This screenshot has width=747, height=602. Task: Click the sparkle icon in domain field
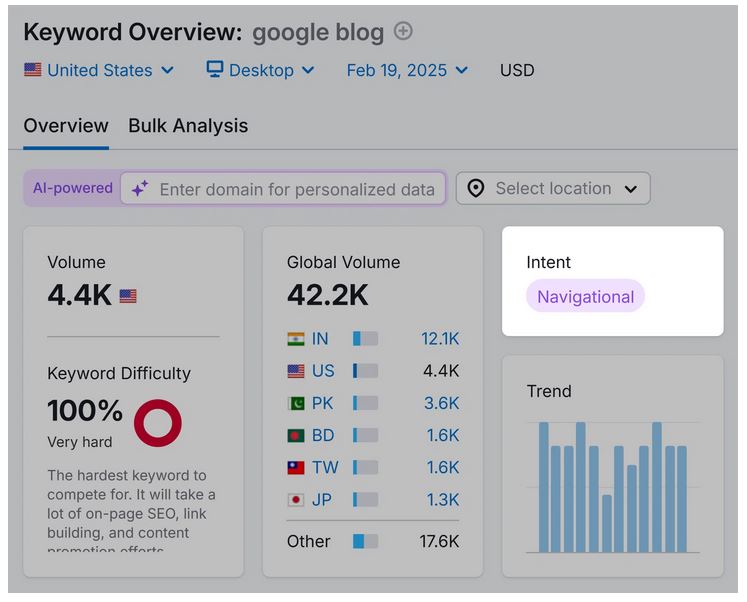click(140, 189)
